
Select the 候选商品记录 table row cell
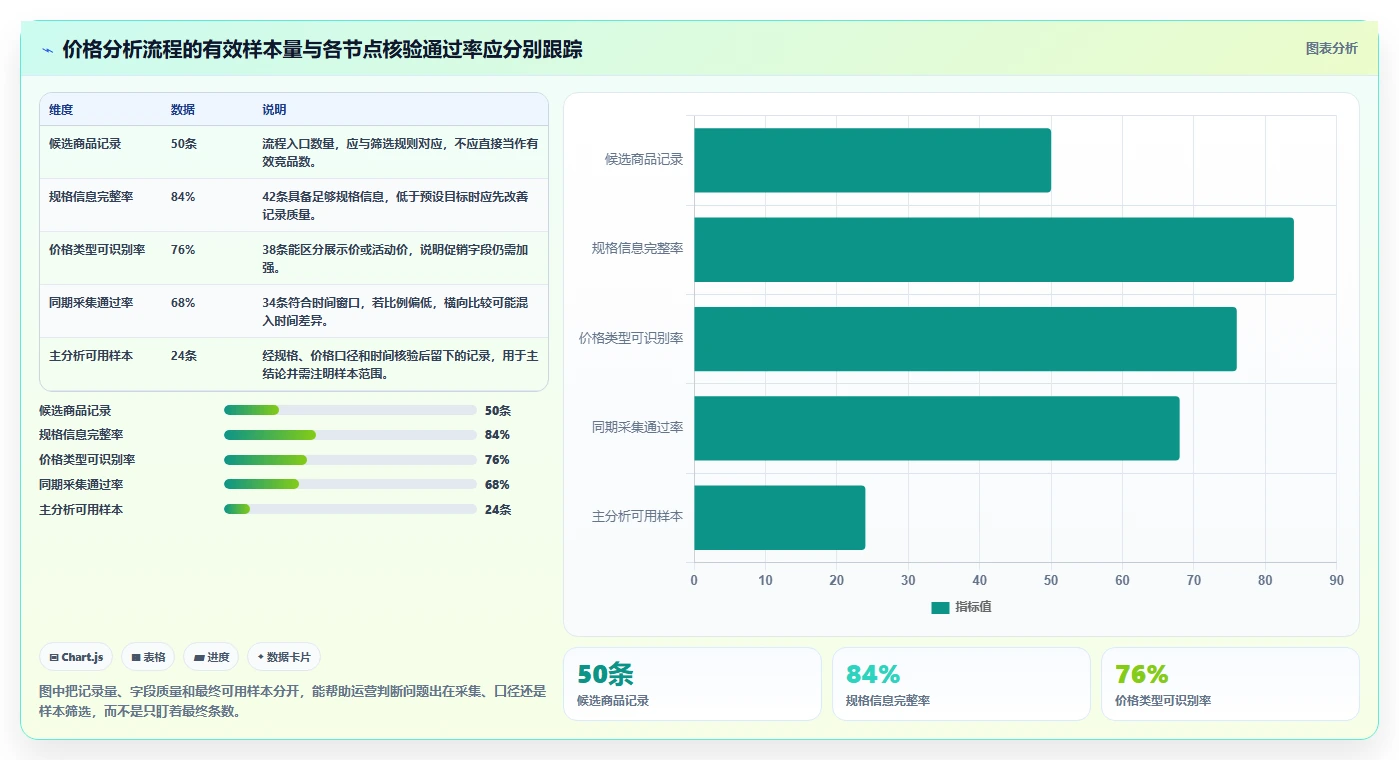[x=85, y=144]
